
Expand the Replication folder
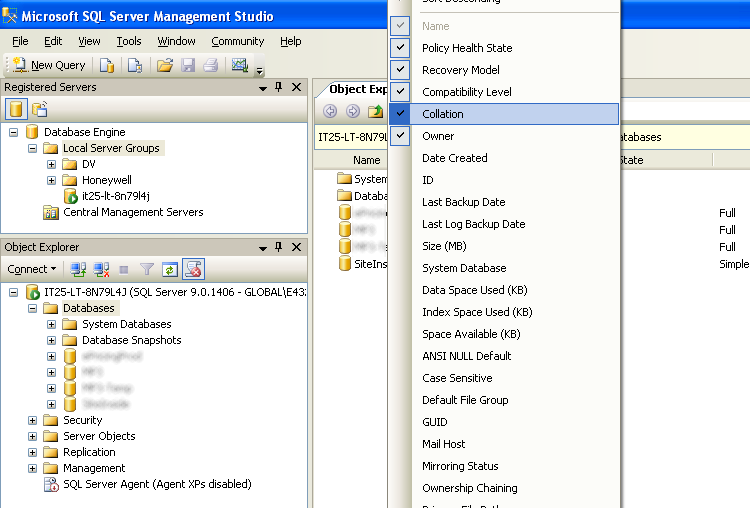coord(33,453)
